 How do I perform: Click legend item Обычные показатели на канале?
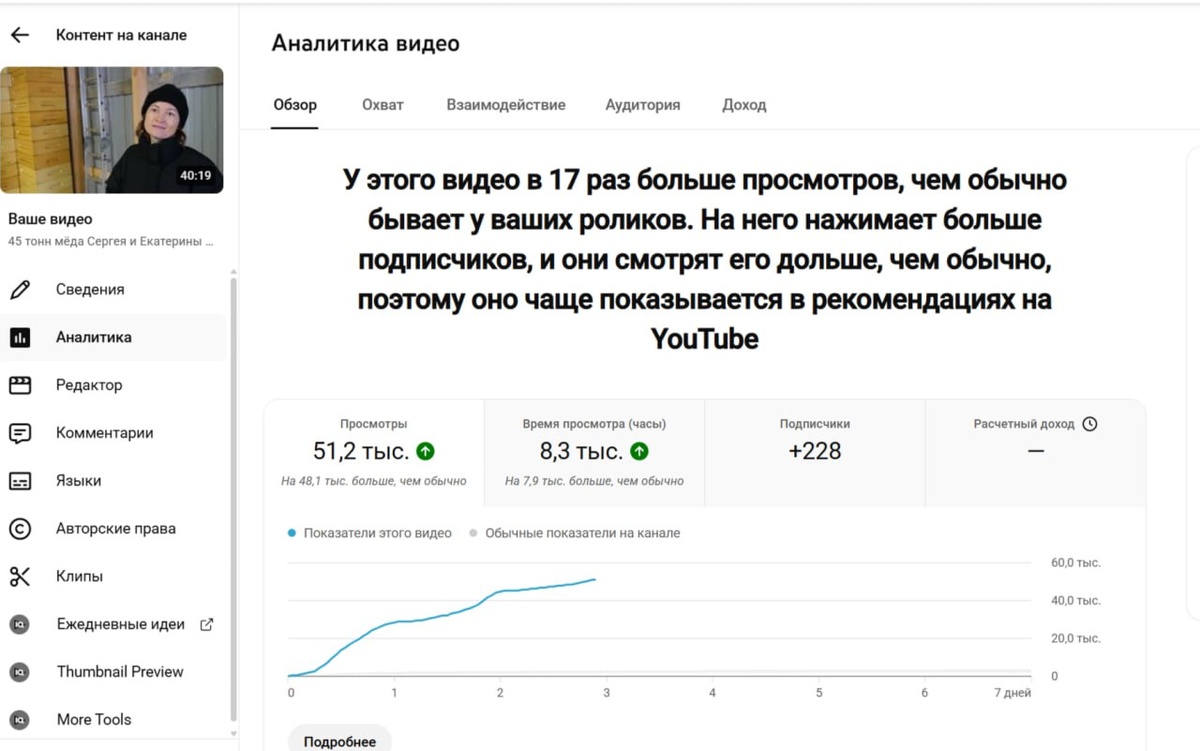(x=575, y=533)
